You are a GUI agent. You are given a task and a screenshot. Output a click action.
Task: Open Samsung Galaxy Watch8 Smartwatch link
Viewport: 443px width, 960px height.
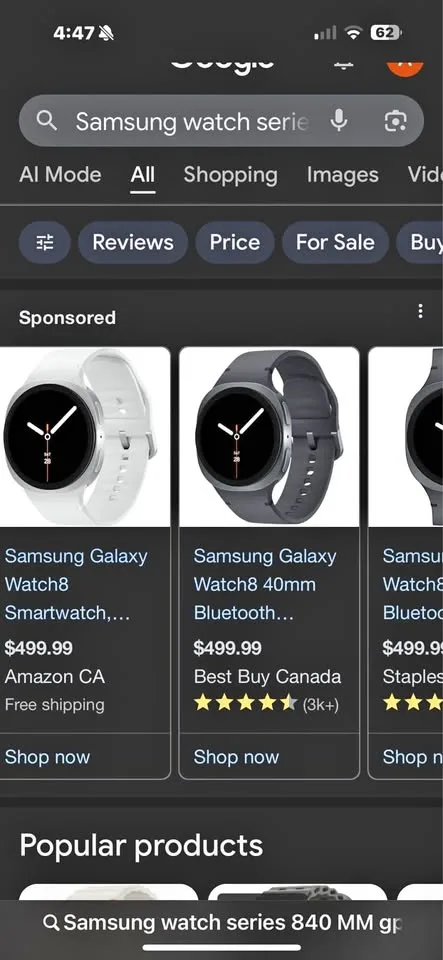(x=76, y=584)
